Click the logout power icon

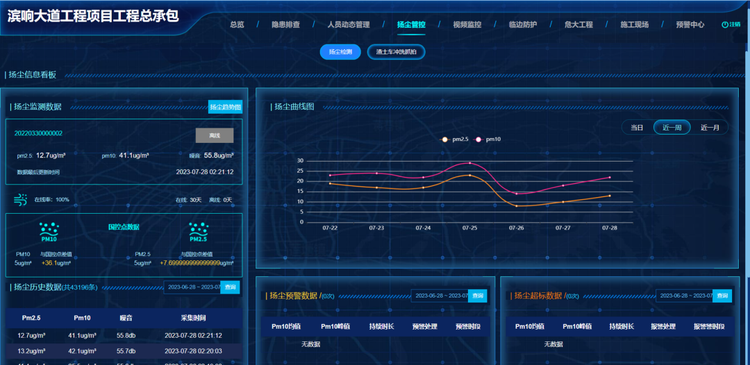(x=724, y=24)
